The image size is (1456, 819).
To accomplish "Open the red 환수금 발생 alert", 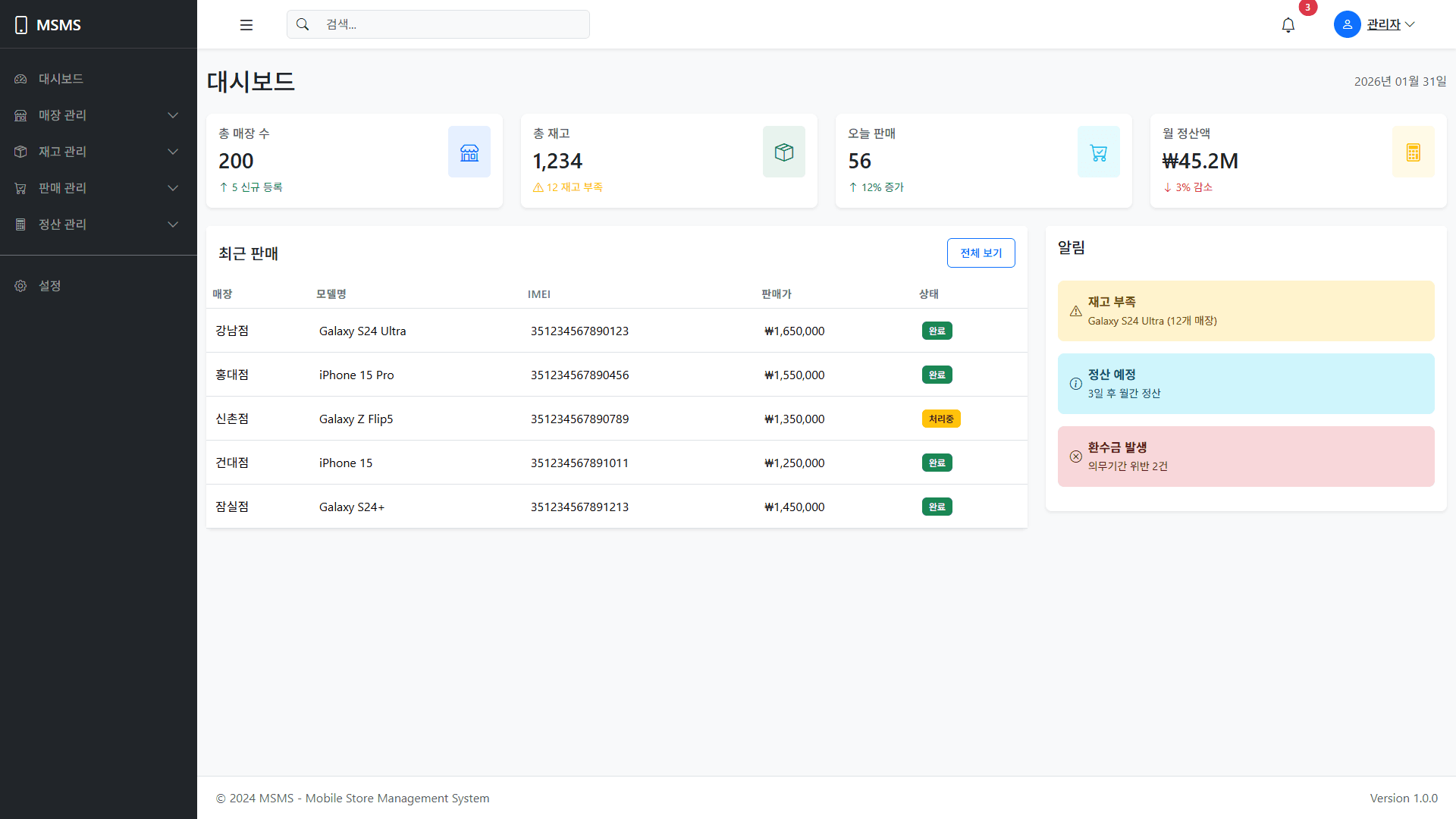I will pos(1245,457).
